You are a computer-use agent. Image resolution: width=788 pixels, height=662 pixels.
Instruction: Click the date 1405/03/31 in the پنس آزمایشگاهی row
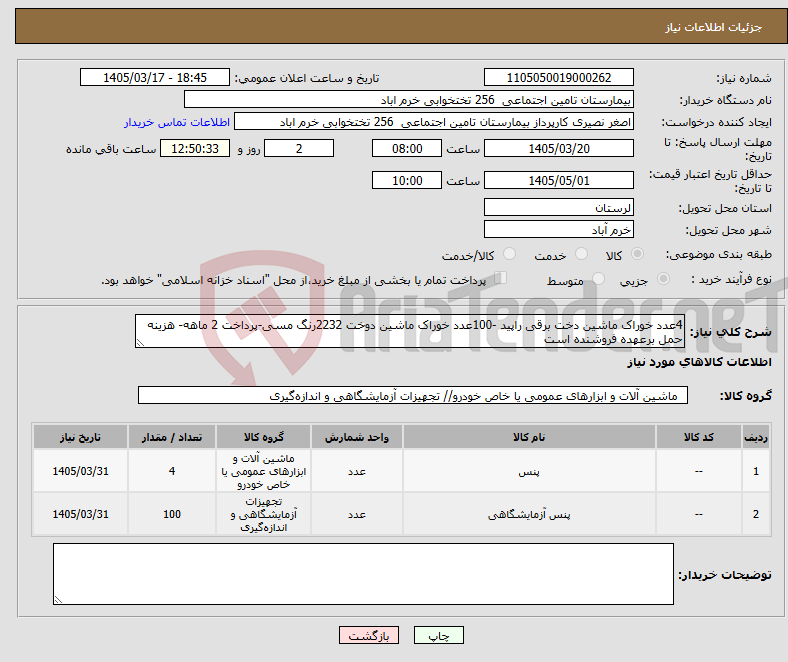(x=80, y=514)
